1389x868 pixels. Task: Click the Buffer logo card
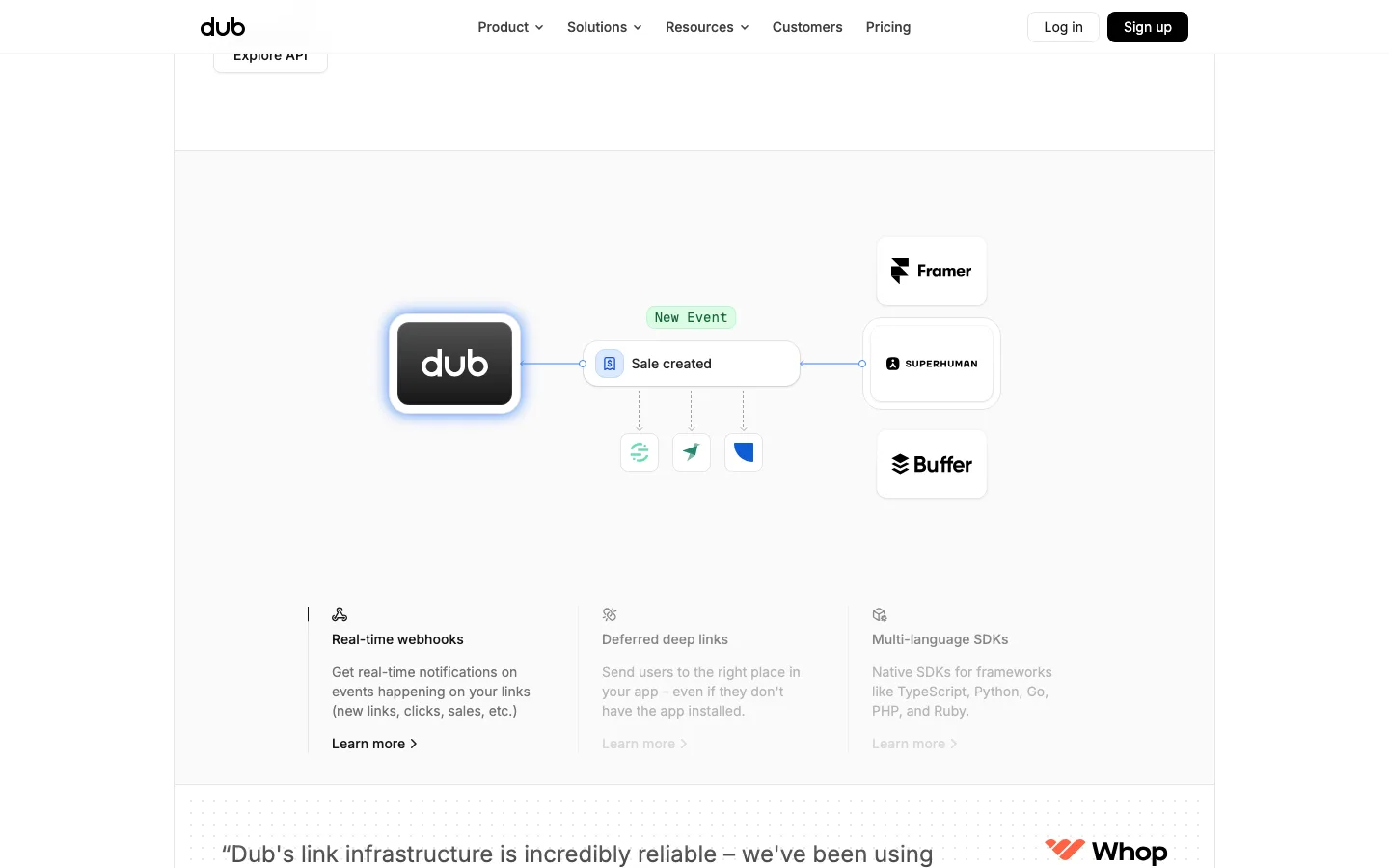(932, 464)
